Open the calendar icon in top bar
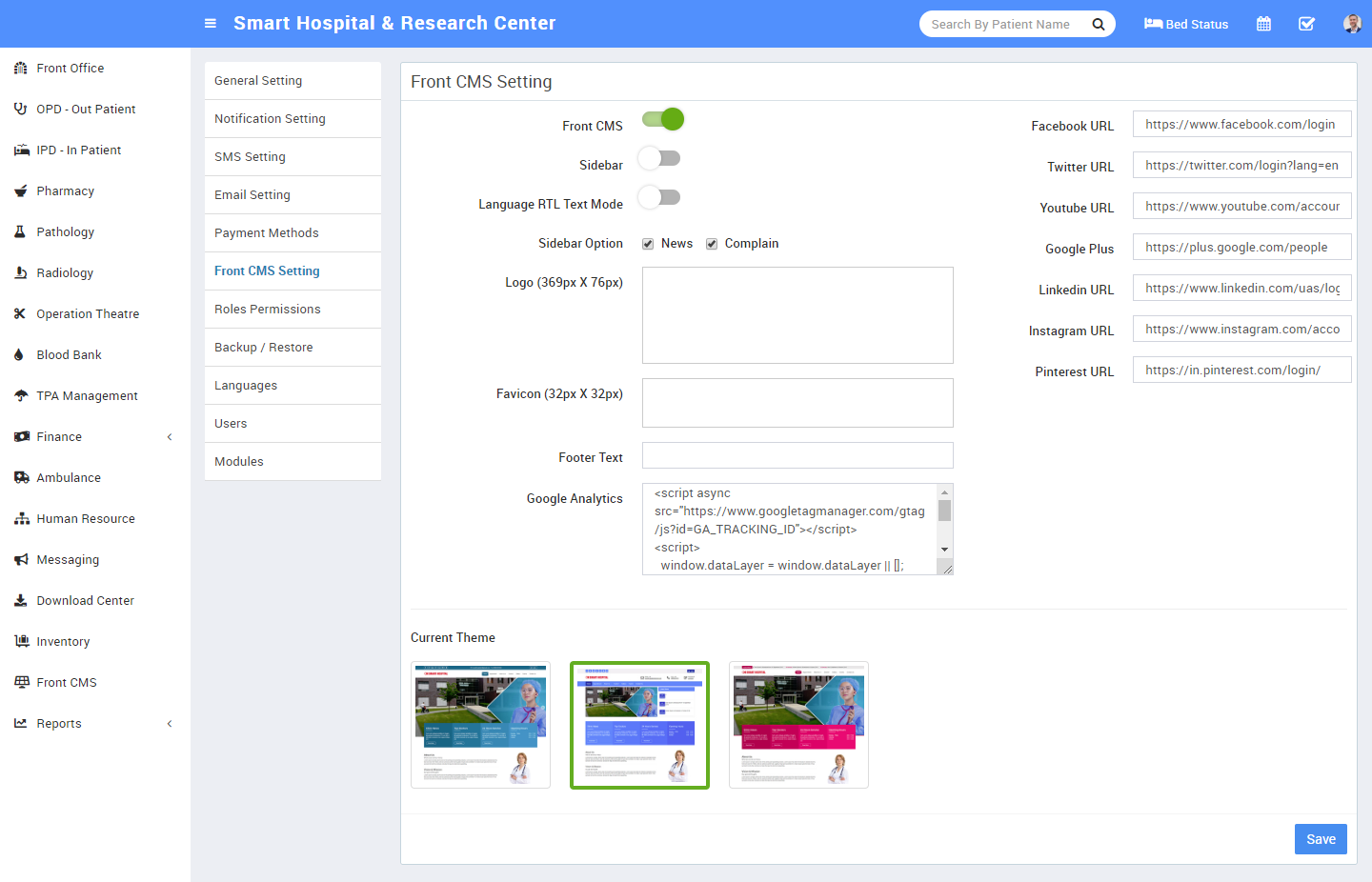The height and width of the screenshot is (882, 1372). [1263, 24]
